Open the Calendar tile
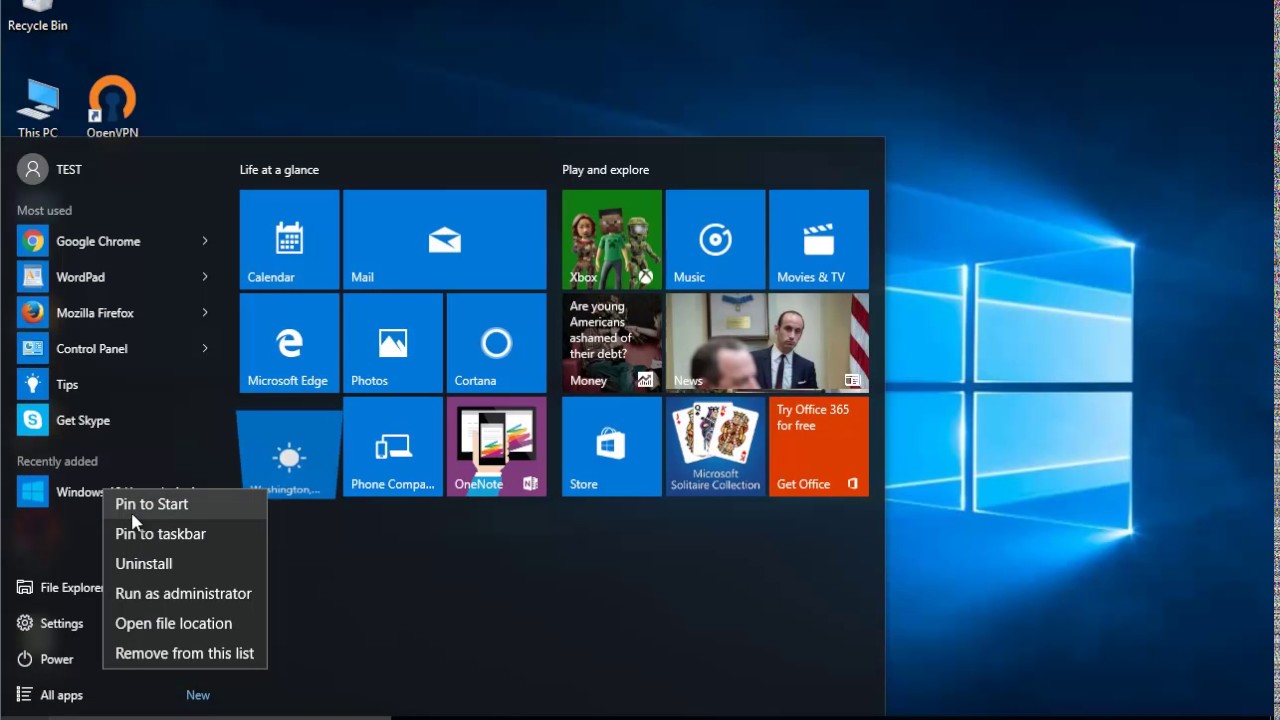 coord(289,240)
